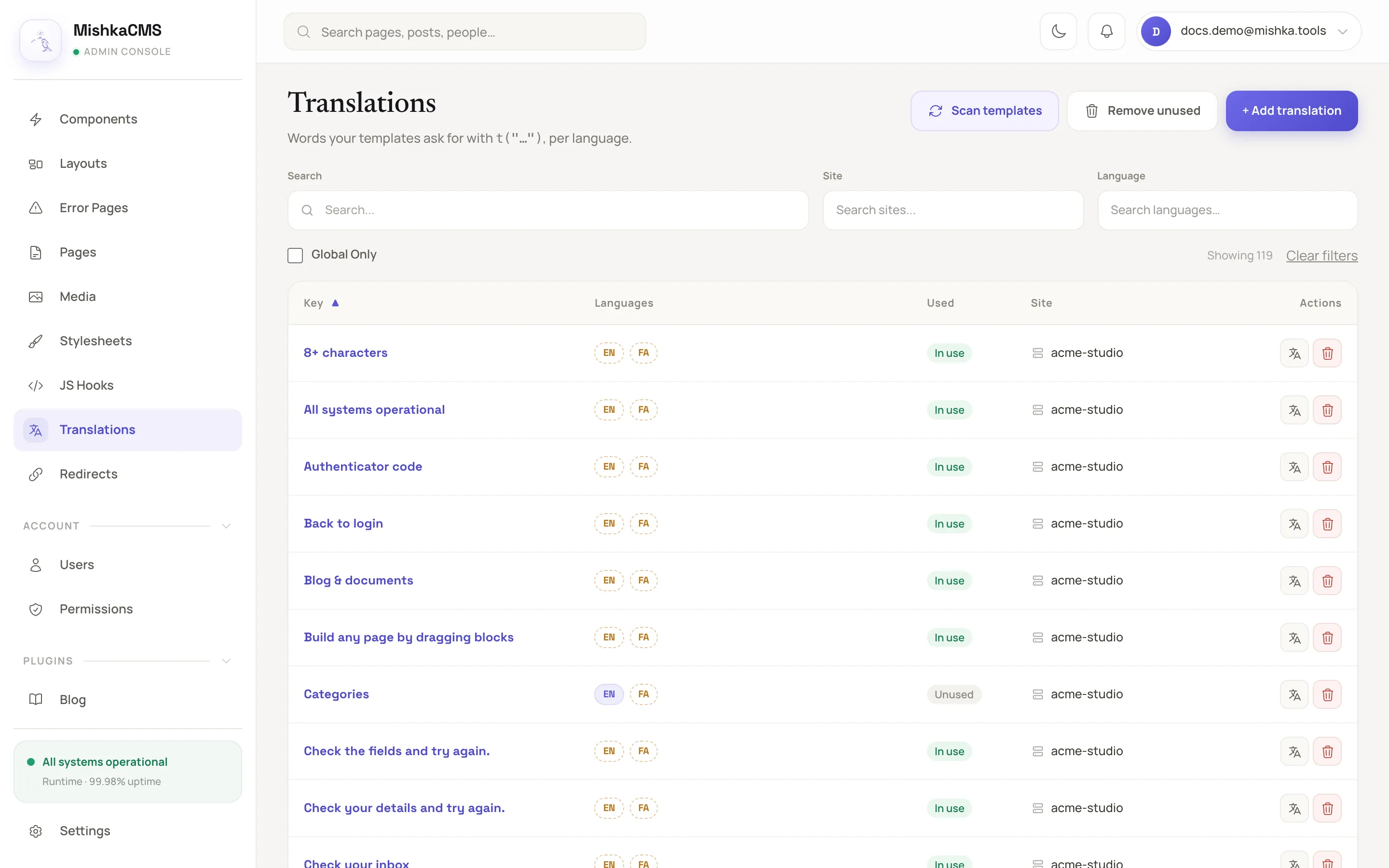The height and width of the screenshot is (868, 1389).
Task: Click the avatar D circle in the header
Action: click(1156, 31)
